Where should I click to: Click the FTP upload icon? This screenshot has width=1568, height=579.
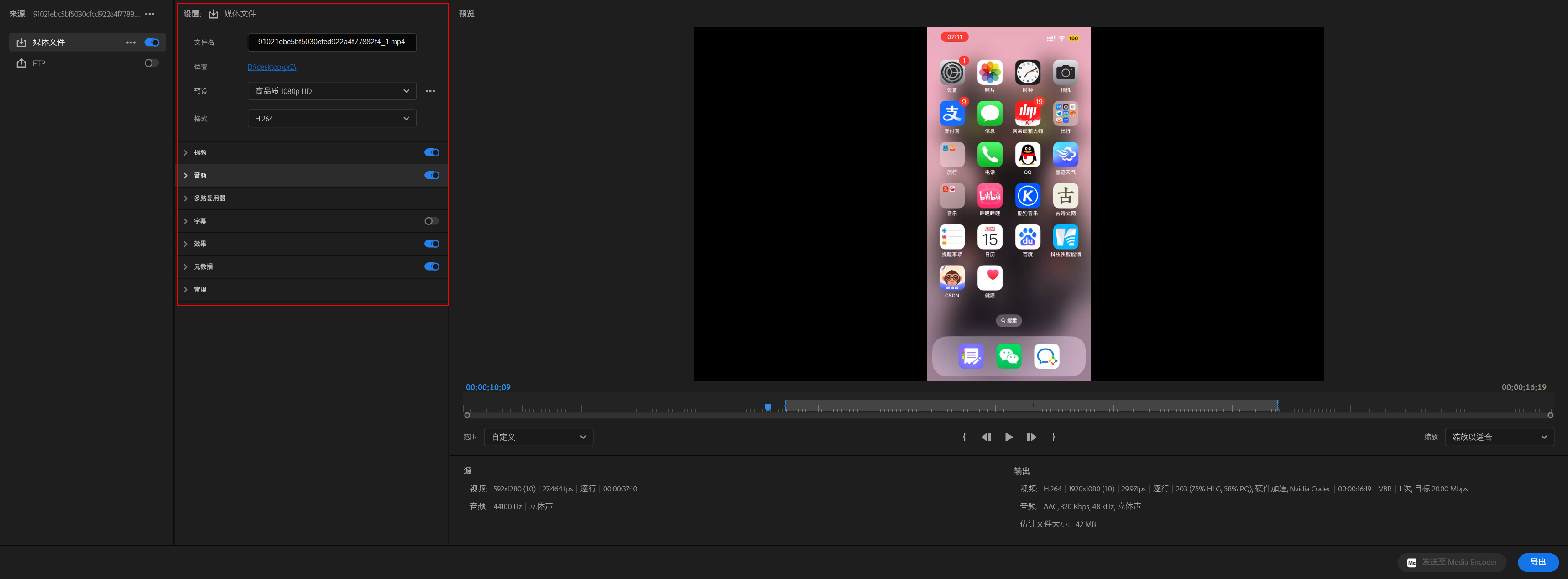(x=21, y=63)
